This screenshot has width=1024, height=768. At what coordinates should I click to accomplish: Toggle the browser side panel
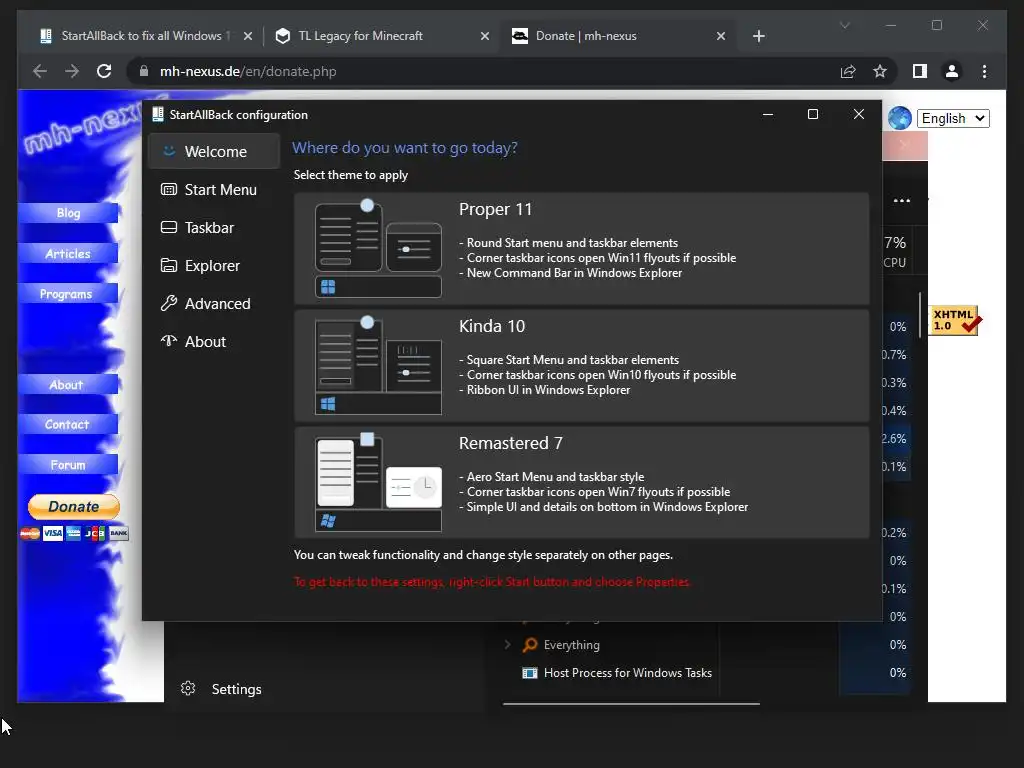920,71
